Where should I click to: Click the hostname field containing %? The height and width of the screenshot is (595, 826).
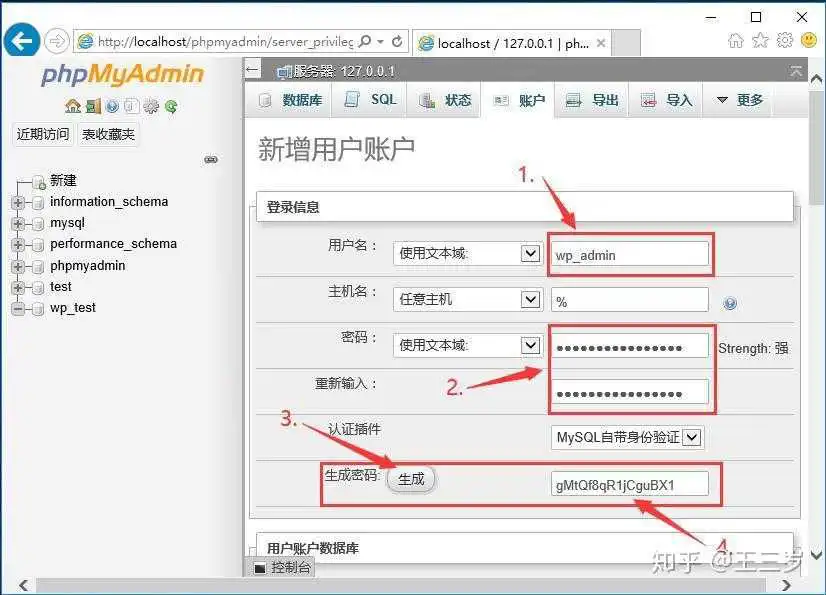coord(630,300)
